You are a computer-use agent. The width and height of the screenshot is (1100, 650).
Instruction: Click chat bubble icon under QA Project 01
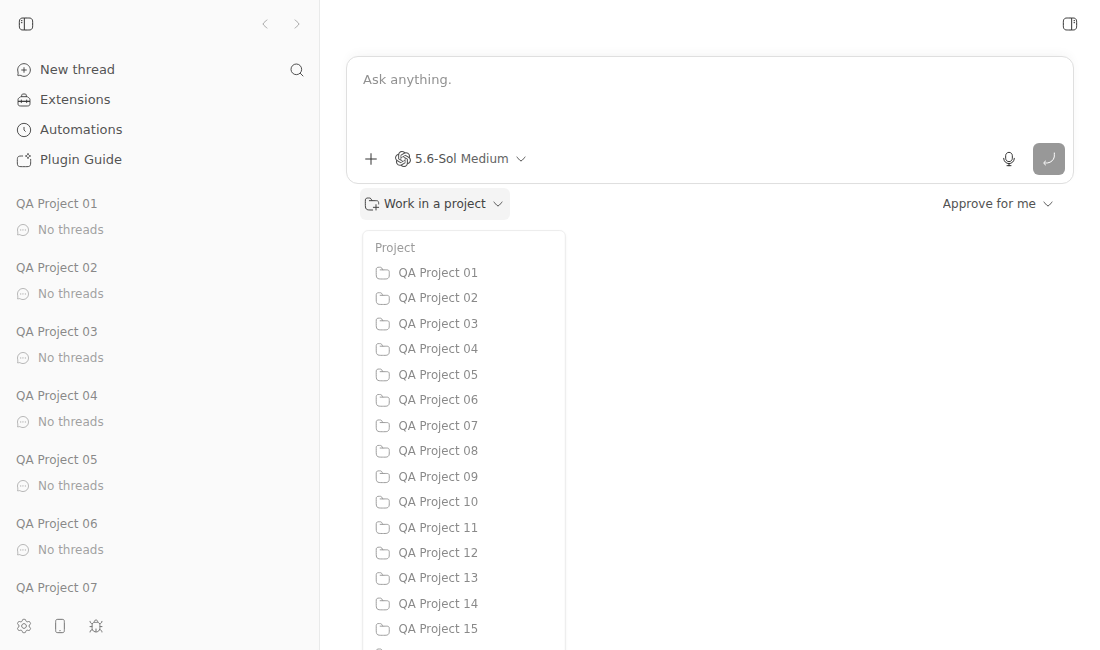pos(23,230)
